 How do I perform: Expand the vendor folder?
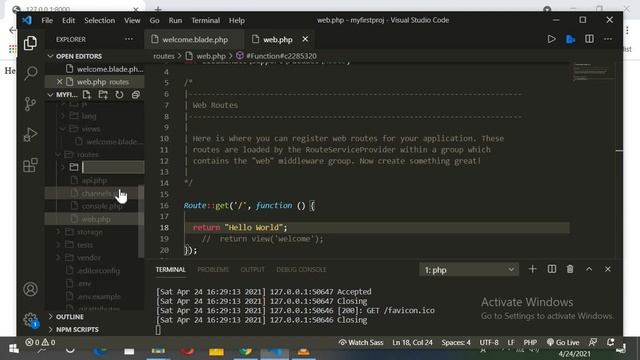pyautogui.click(x=88, y=258)
